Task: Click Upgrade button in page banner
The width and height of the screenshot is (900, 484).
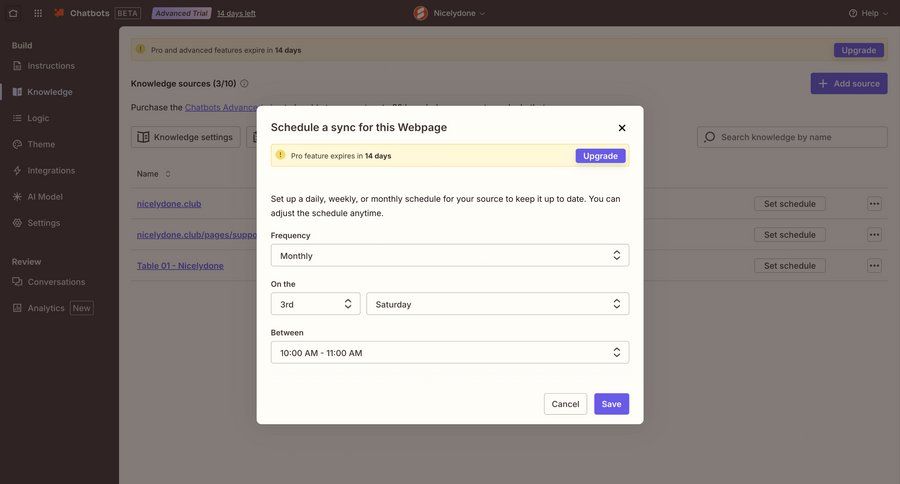Action: point(859,50)
